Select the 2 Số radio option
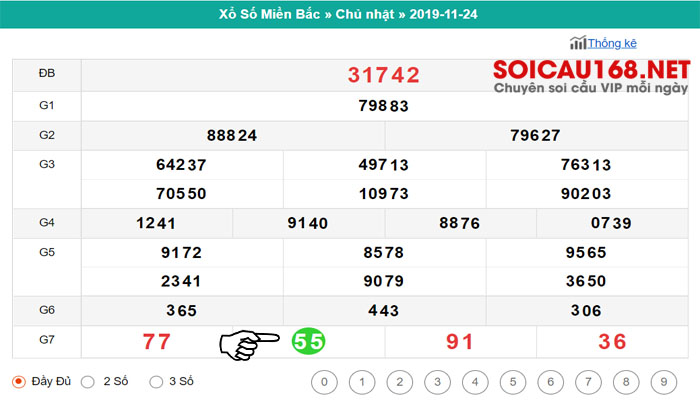 [88, 382]
